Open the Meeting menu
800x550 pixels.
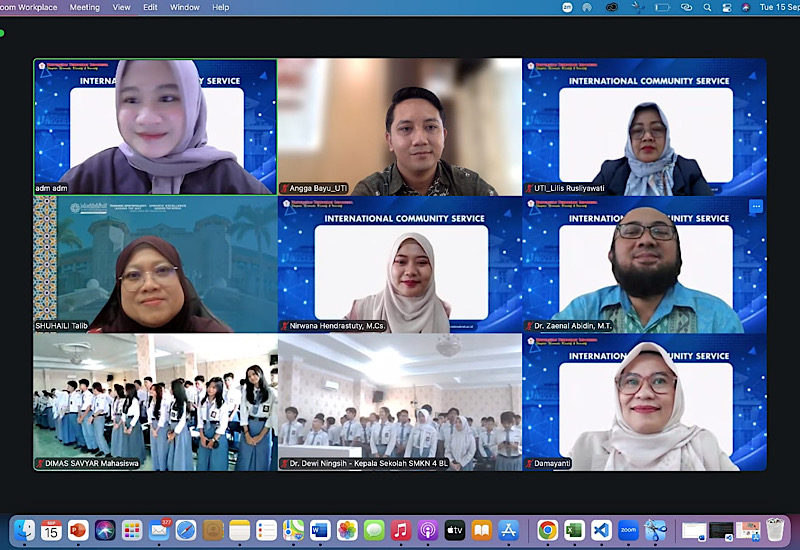(84, 7)
